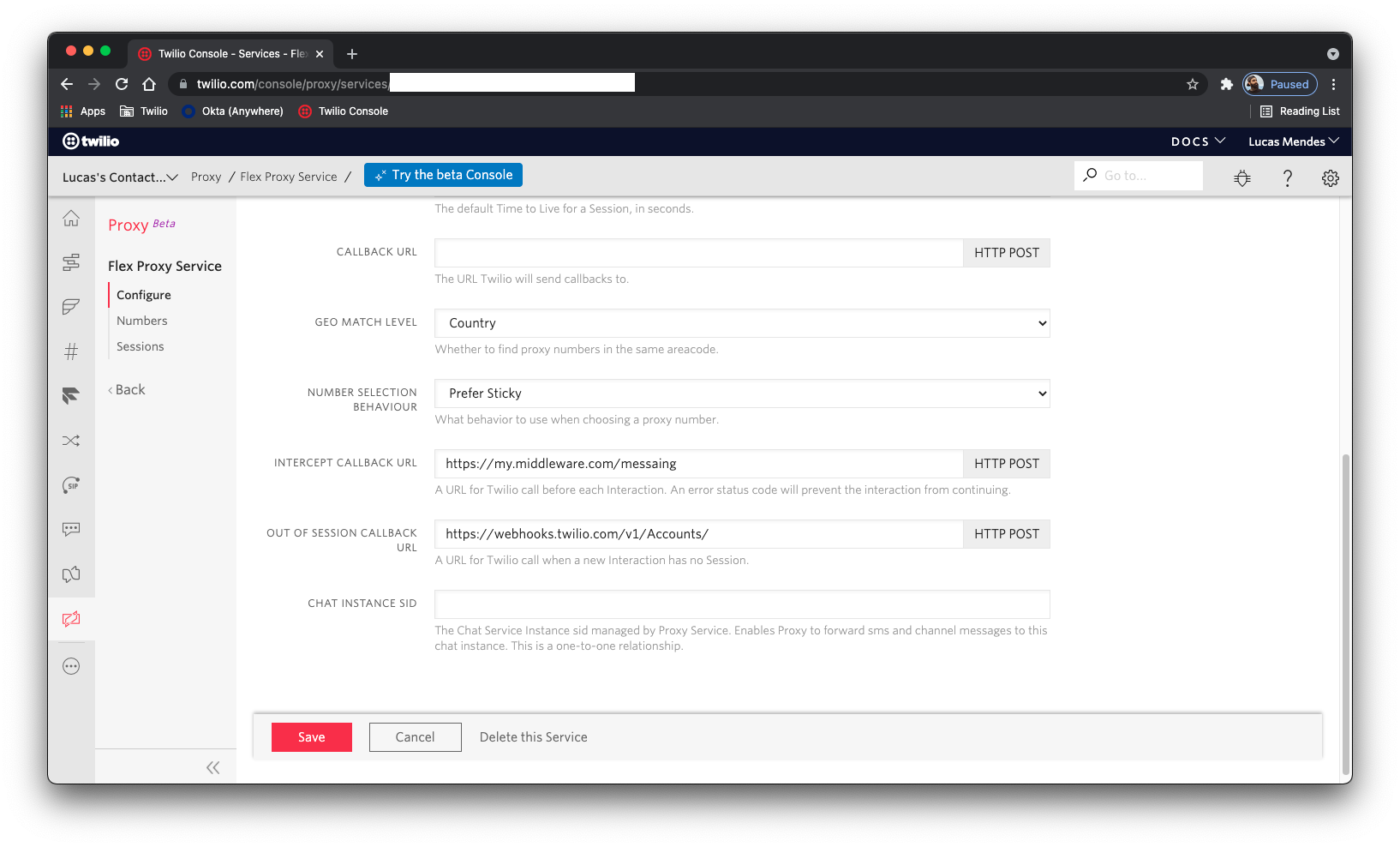This screenshot has width=1400, height=847.
Task: Open the DOCS dropdown in header
Action: 1198,141
